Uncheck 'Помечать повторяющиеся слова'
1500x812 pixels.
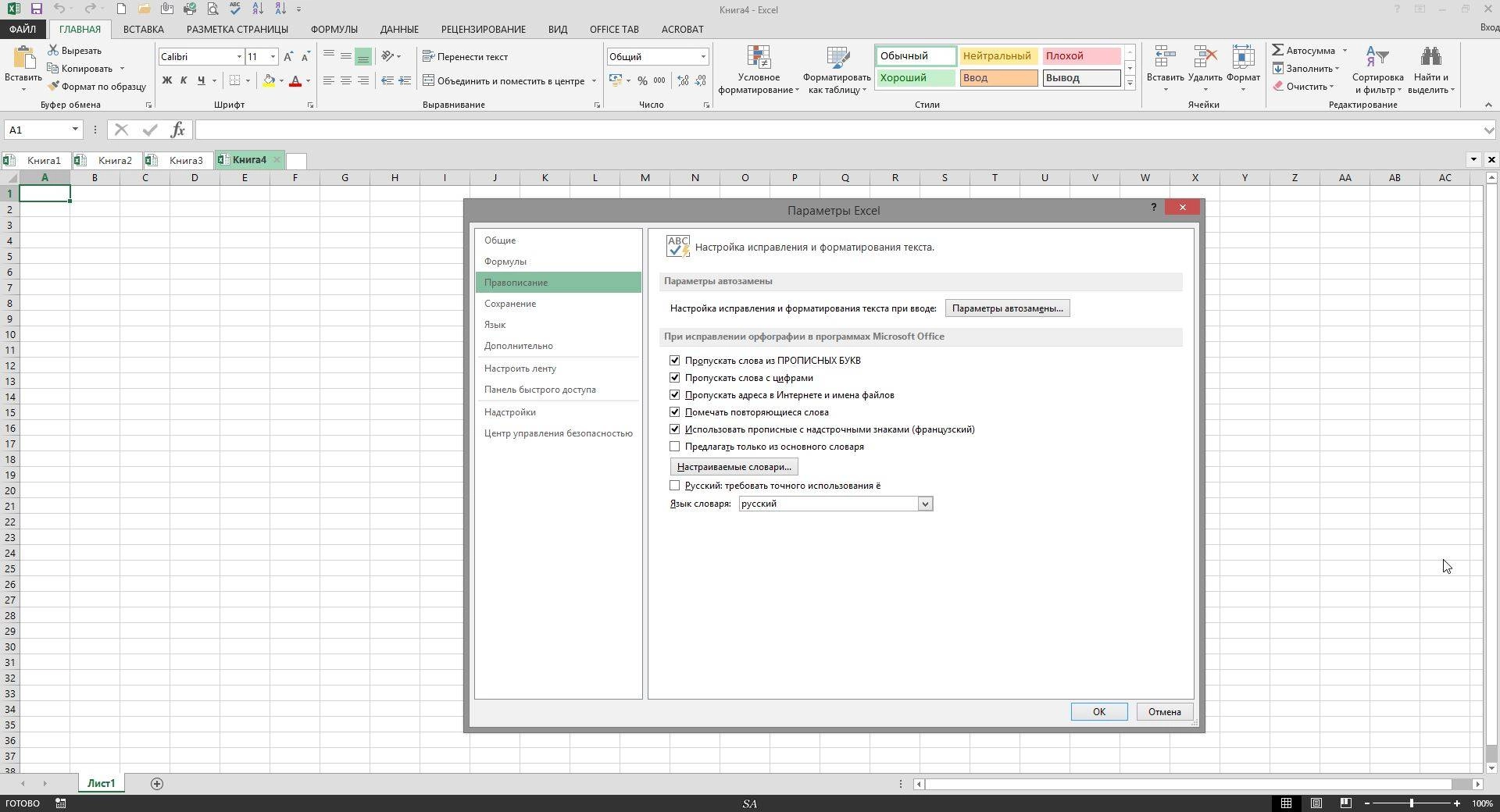(675, 411)
